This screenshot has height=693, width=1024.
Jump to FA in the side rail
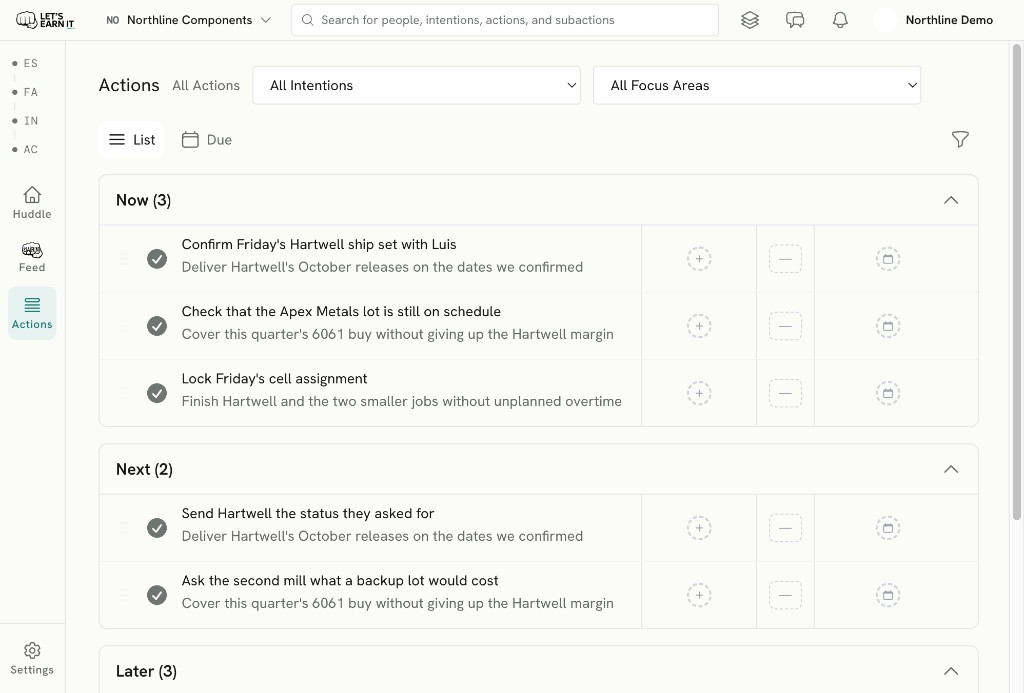[25, 92]
